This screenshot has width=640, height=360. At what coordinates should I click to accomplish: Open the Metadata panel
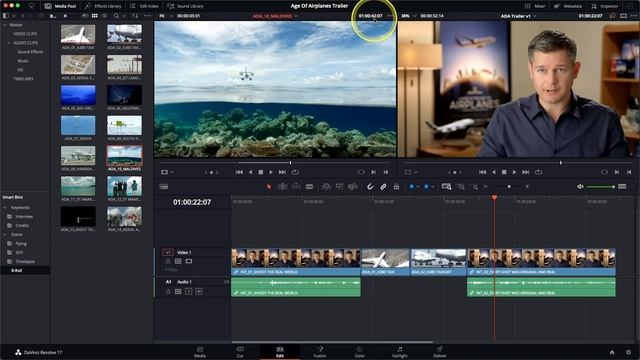[x=568, y=6]
